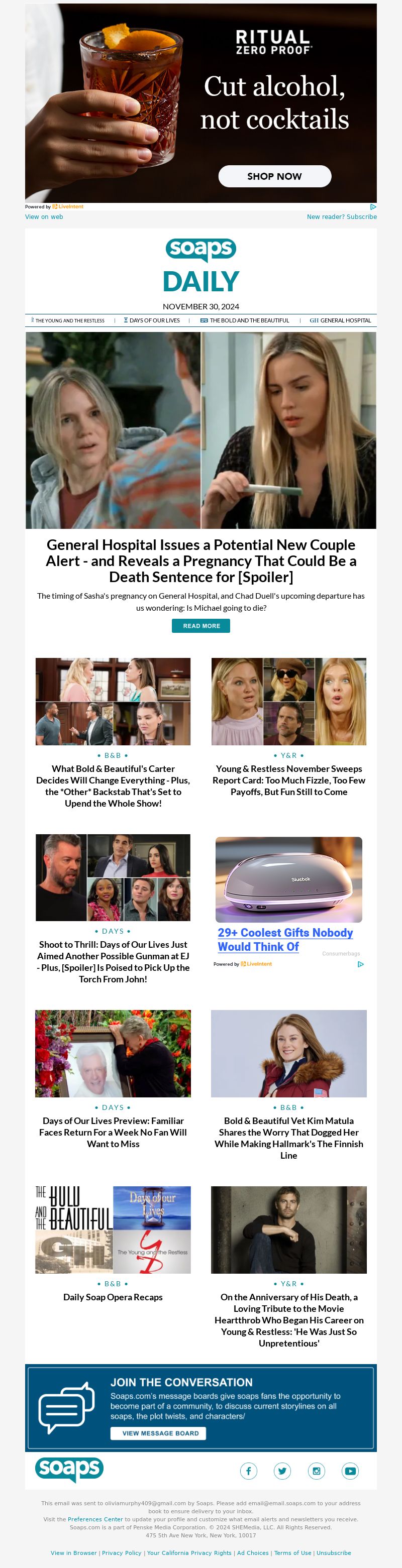Click the Read More button

(201, 626)
